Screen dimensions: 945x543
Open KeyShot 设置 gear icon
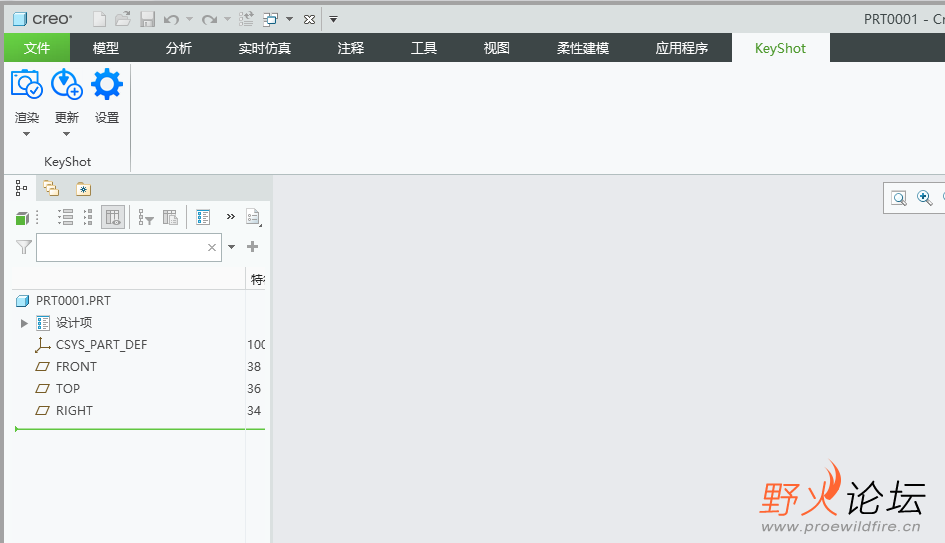click(x=107, y=84)
